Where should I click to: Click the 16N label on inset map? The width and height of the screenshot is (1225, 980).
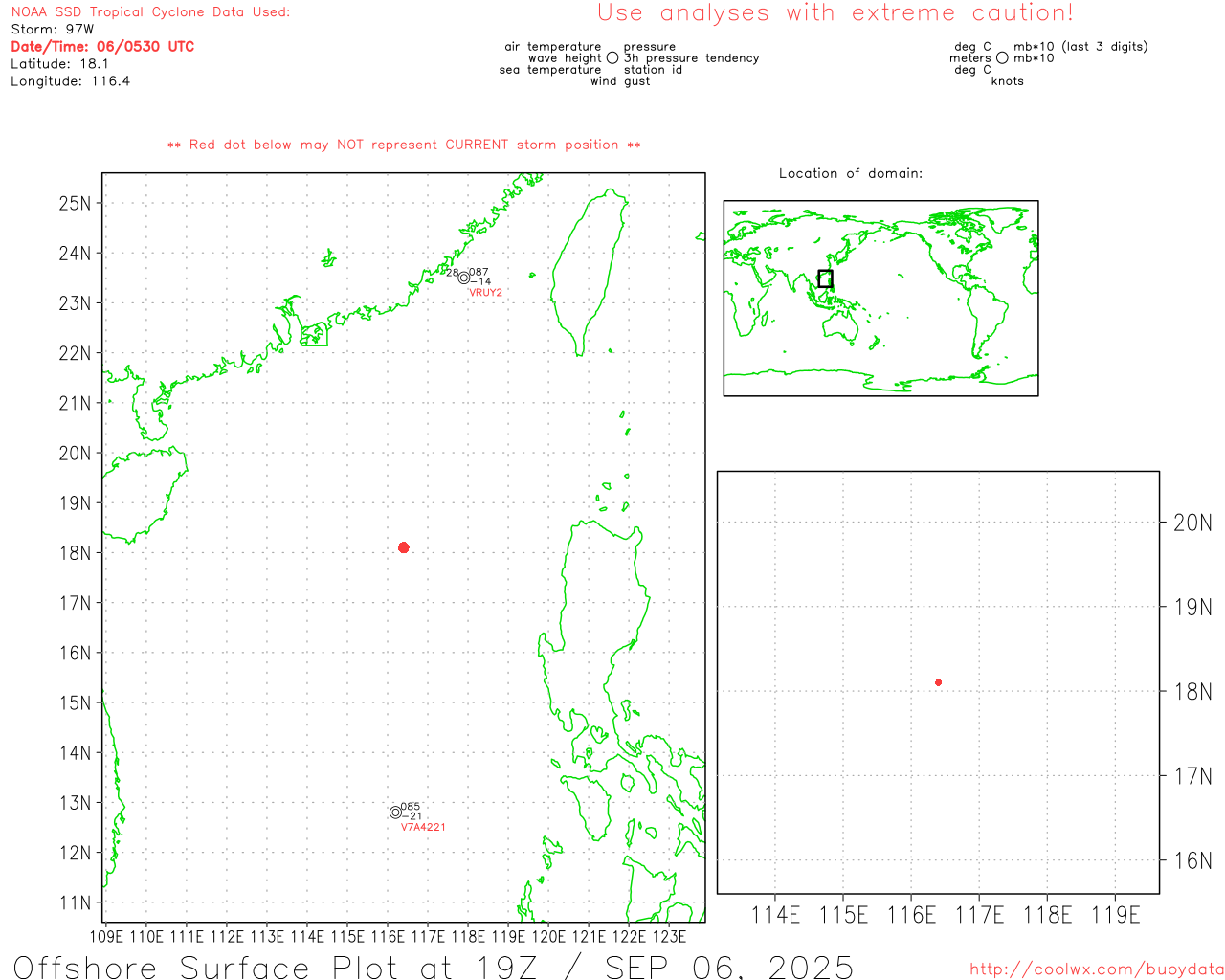1192,860
